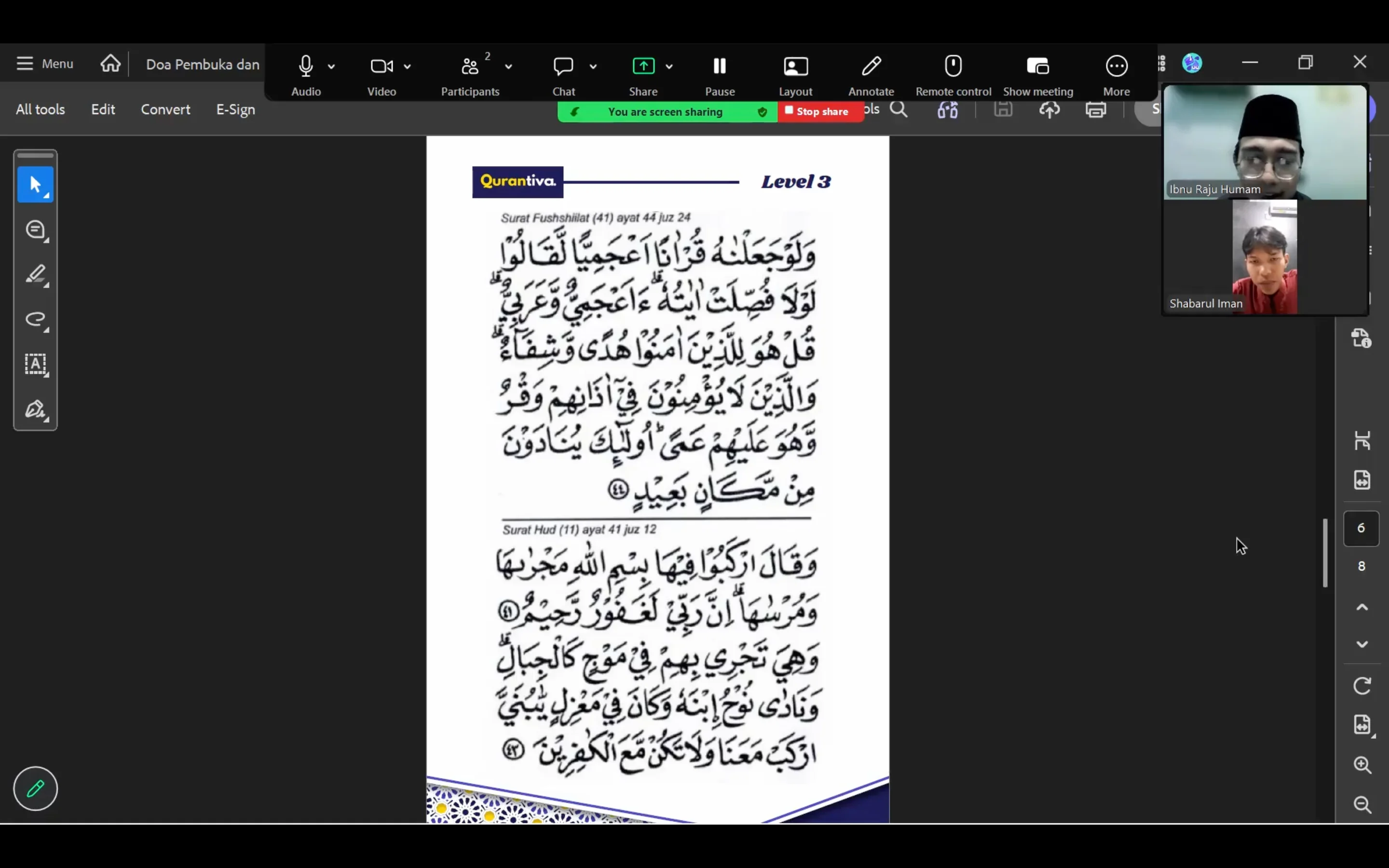Click Ibnu Raju Humam video thumbnail
Viewport: 1389px width, 868px height.
click(1265, 142)
